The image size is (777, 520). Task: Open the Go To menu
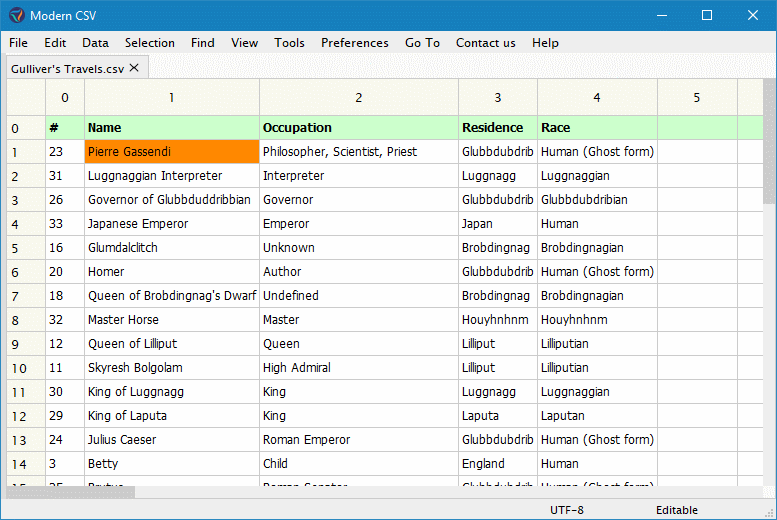[422, 43]
